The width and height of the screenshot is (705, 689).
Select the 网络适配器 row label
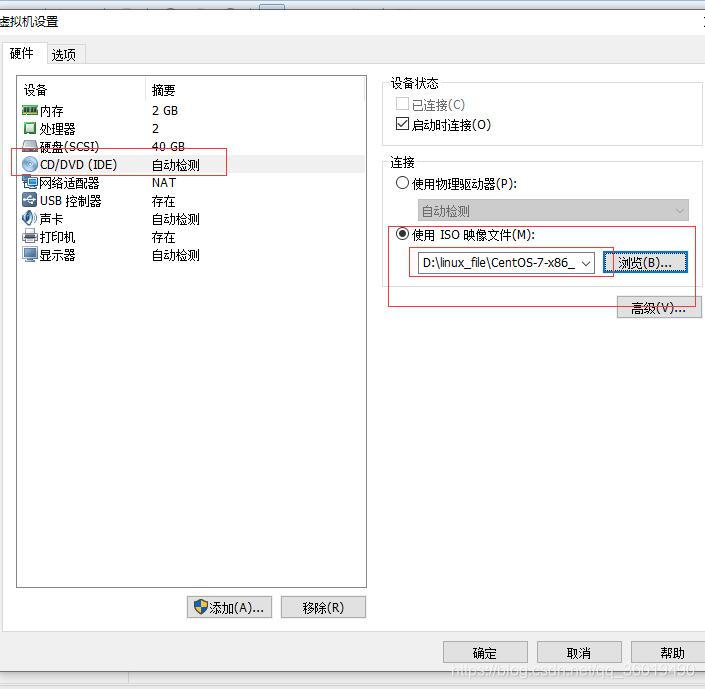69,183
